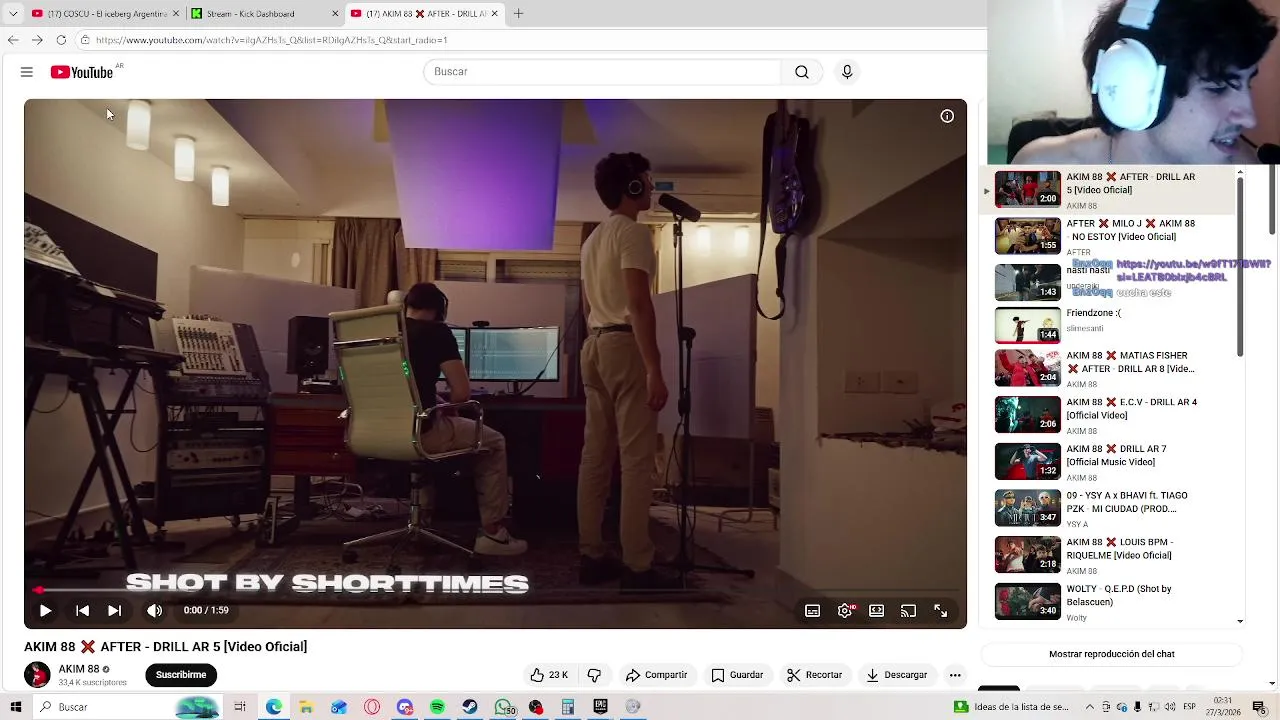
Task: Open Spotify from taskbar
Action: 437,707
